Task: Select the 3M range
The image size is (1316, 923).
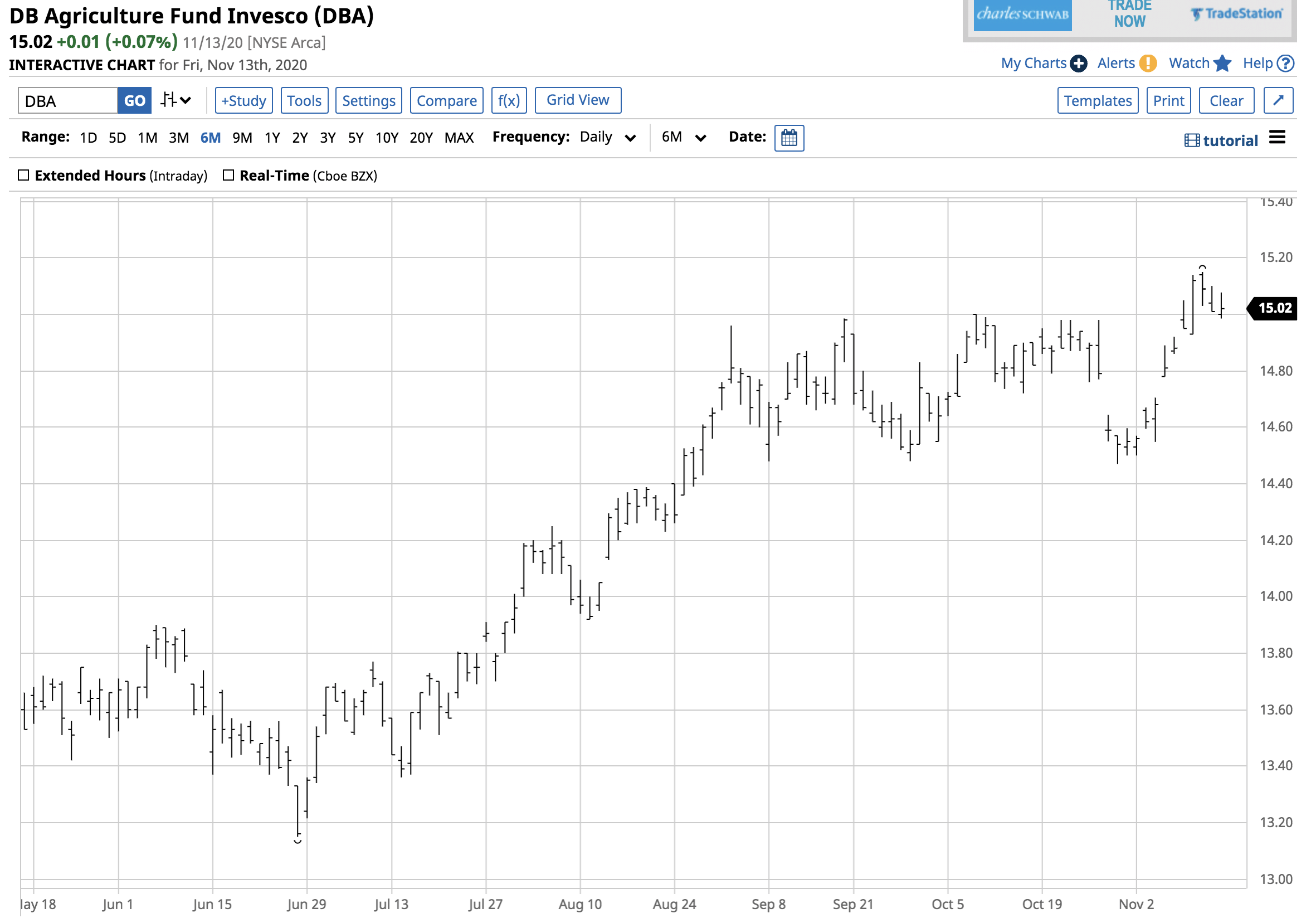Action: (179, 138)
